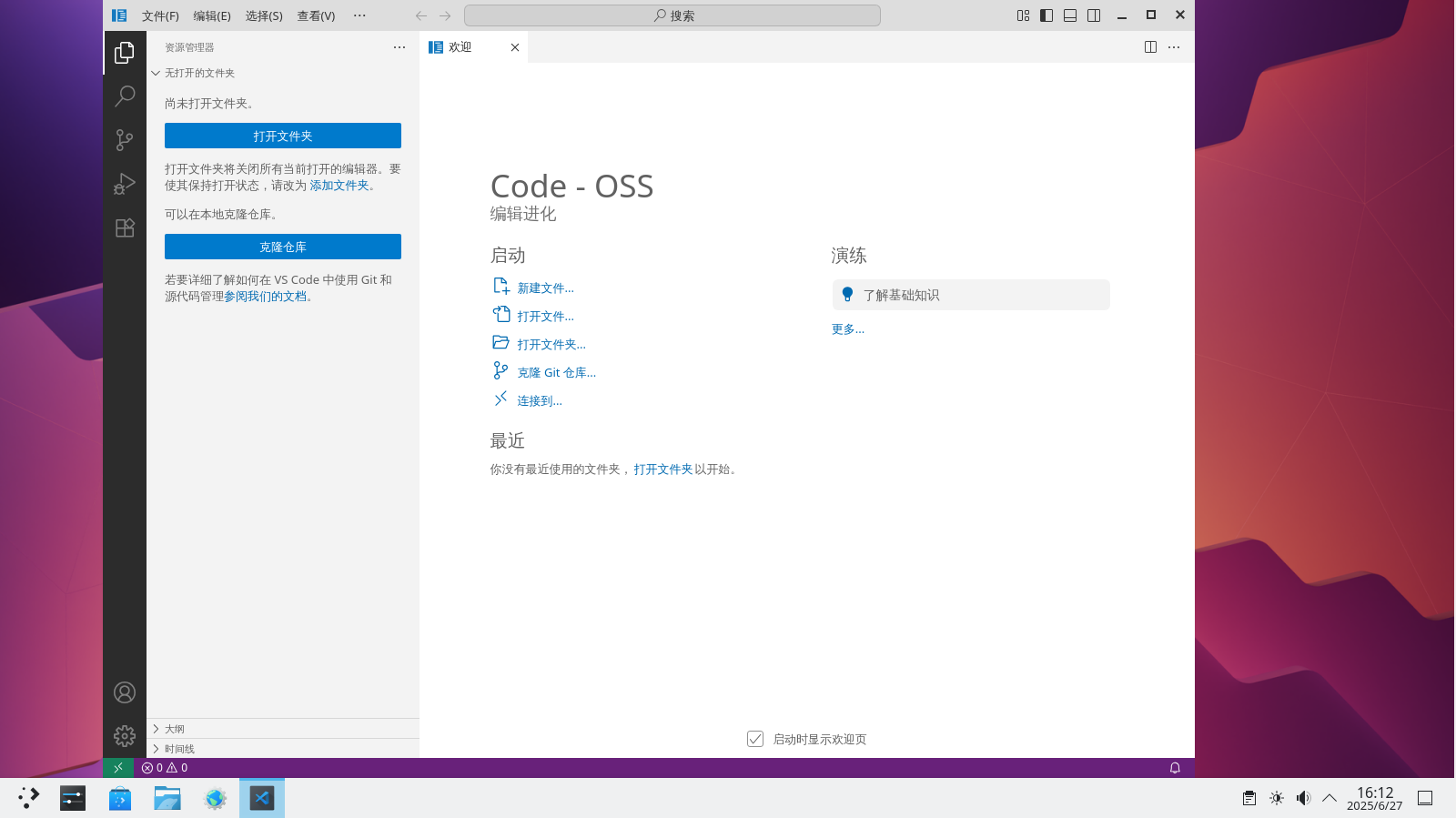
Task: Open system settings icon in taskbar
Action: pyautogui.click(x=73, y=798)
